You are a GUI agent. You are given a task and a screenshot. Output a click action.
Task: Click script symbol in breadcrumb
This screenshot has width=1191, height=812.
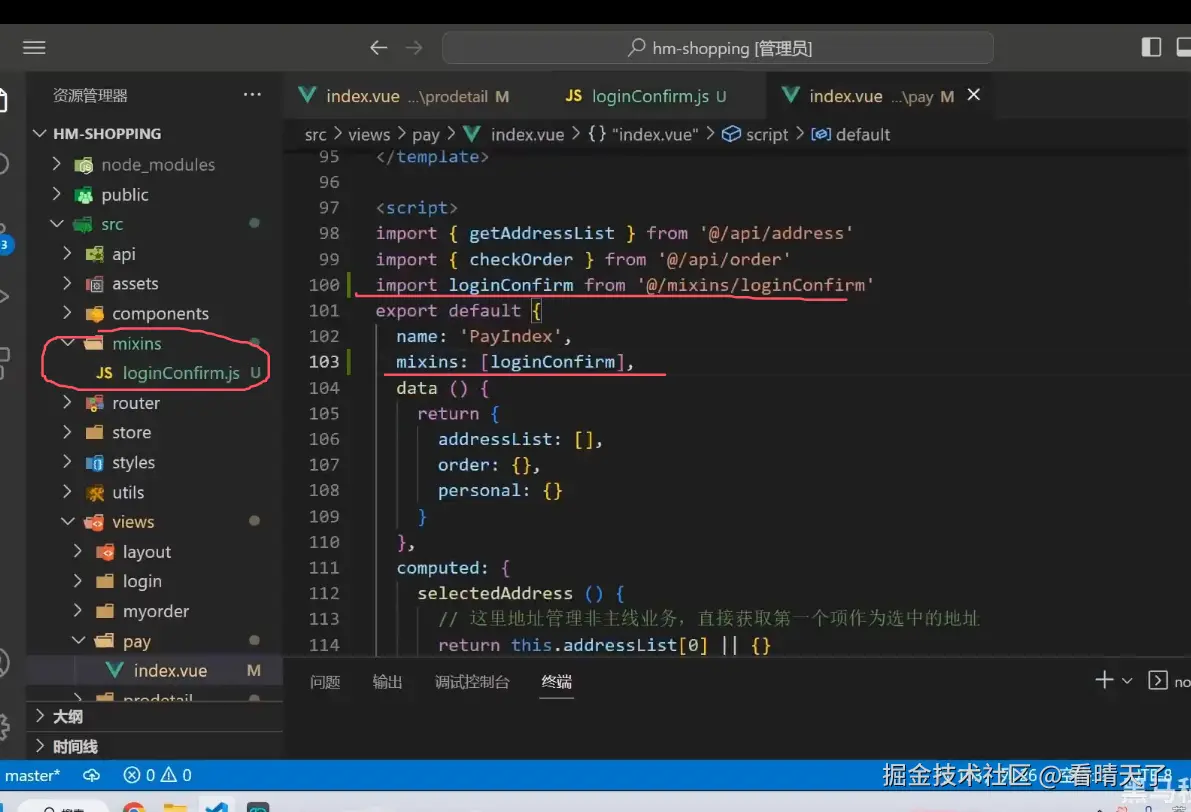coord(766,134)
